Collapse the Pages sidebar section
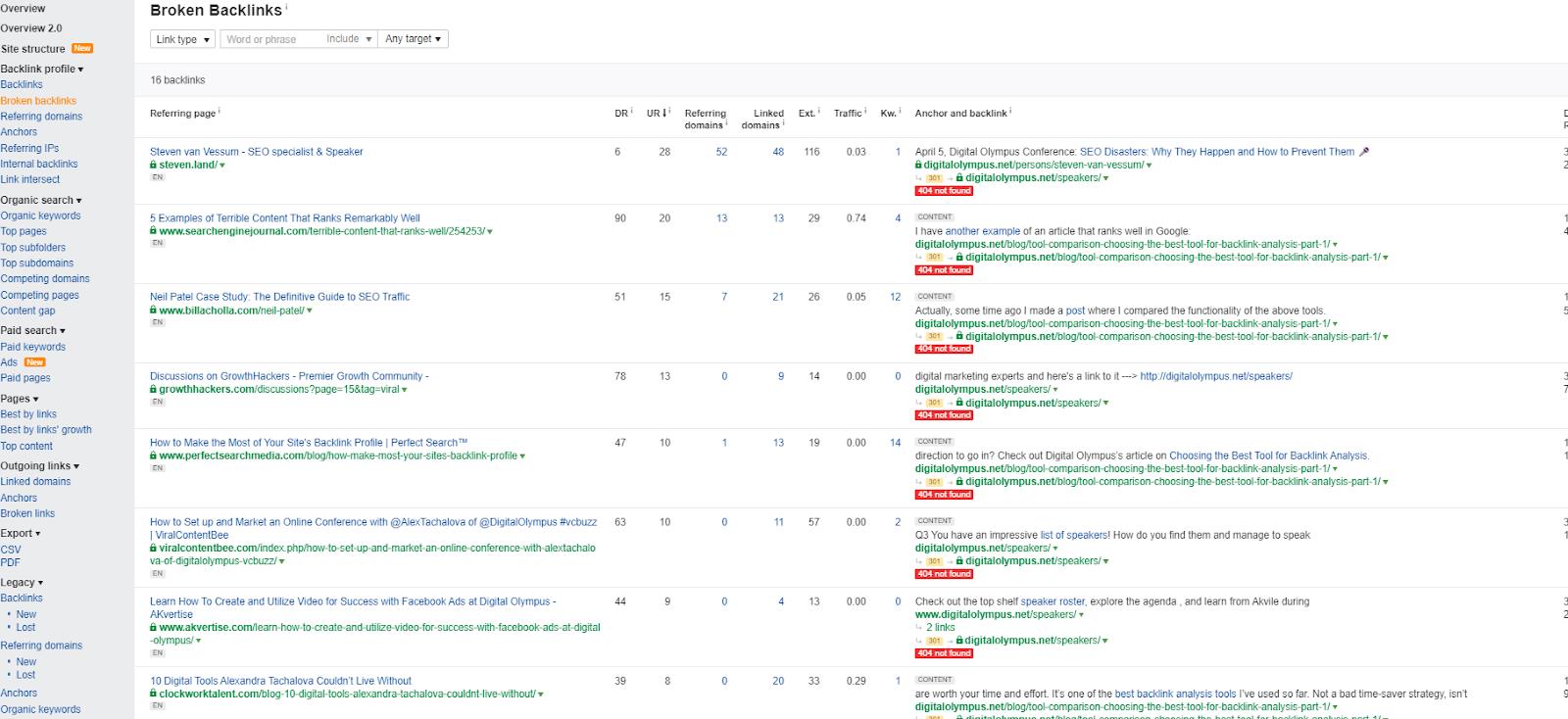Screen dimensions: 1568x719 [20, 399]
